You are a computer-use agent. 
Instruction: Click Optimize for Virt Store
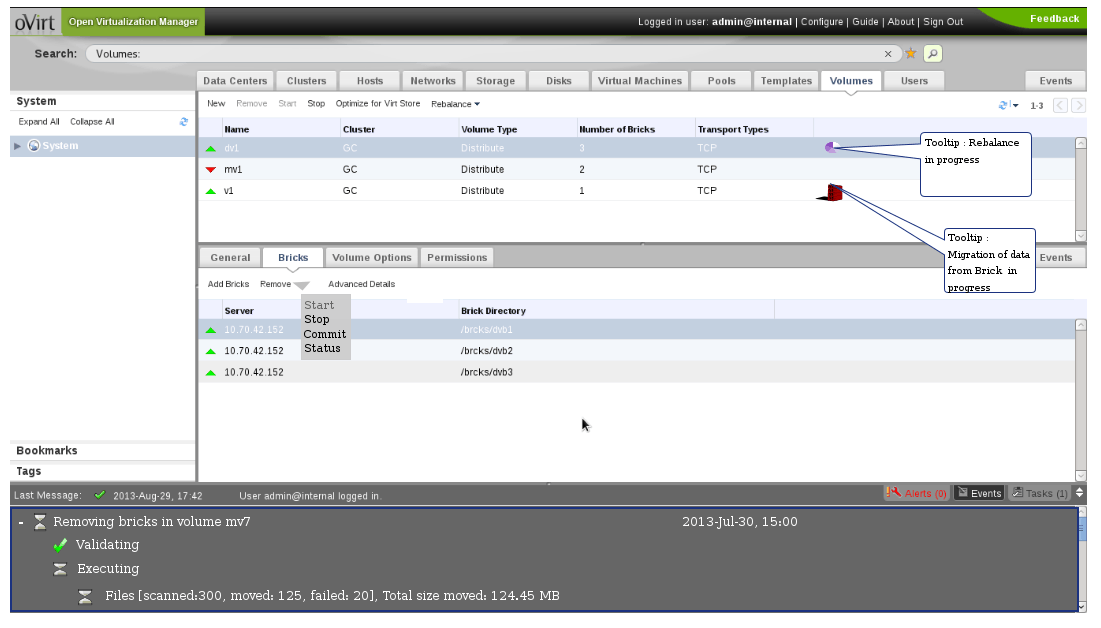click(378, 104)
